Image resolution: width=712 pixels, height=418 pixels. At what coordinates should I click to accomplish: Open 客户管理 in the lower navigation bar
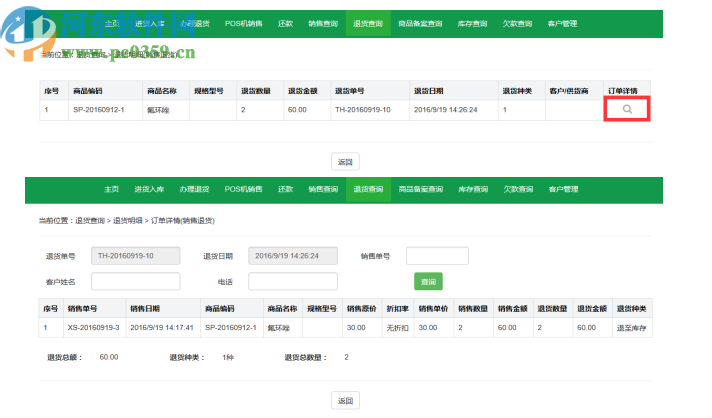point(563,189)
